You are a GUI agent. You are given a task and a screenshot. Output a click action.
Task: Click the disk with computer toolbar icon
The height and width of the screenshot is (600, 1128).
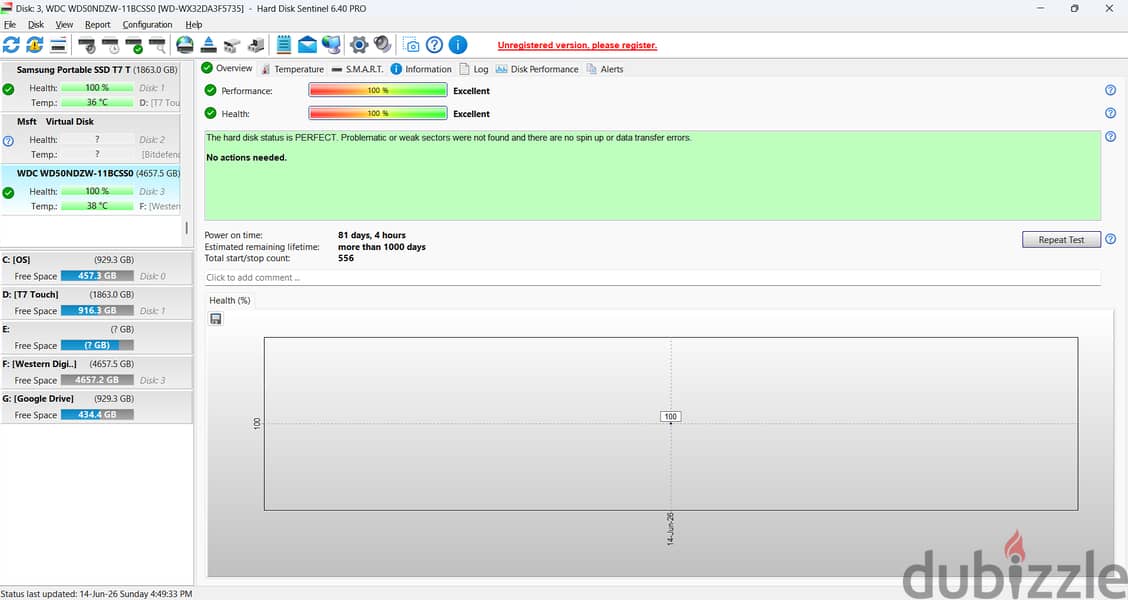point(255,45)
